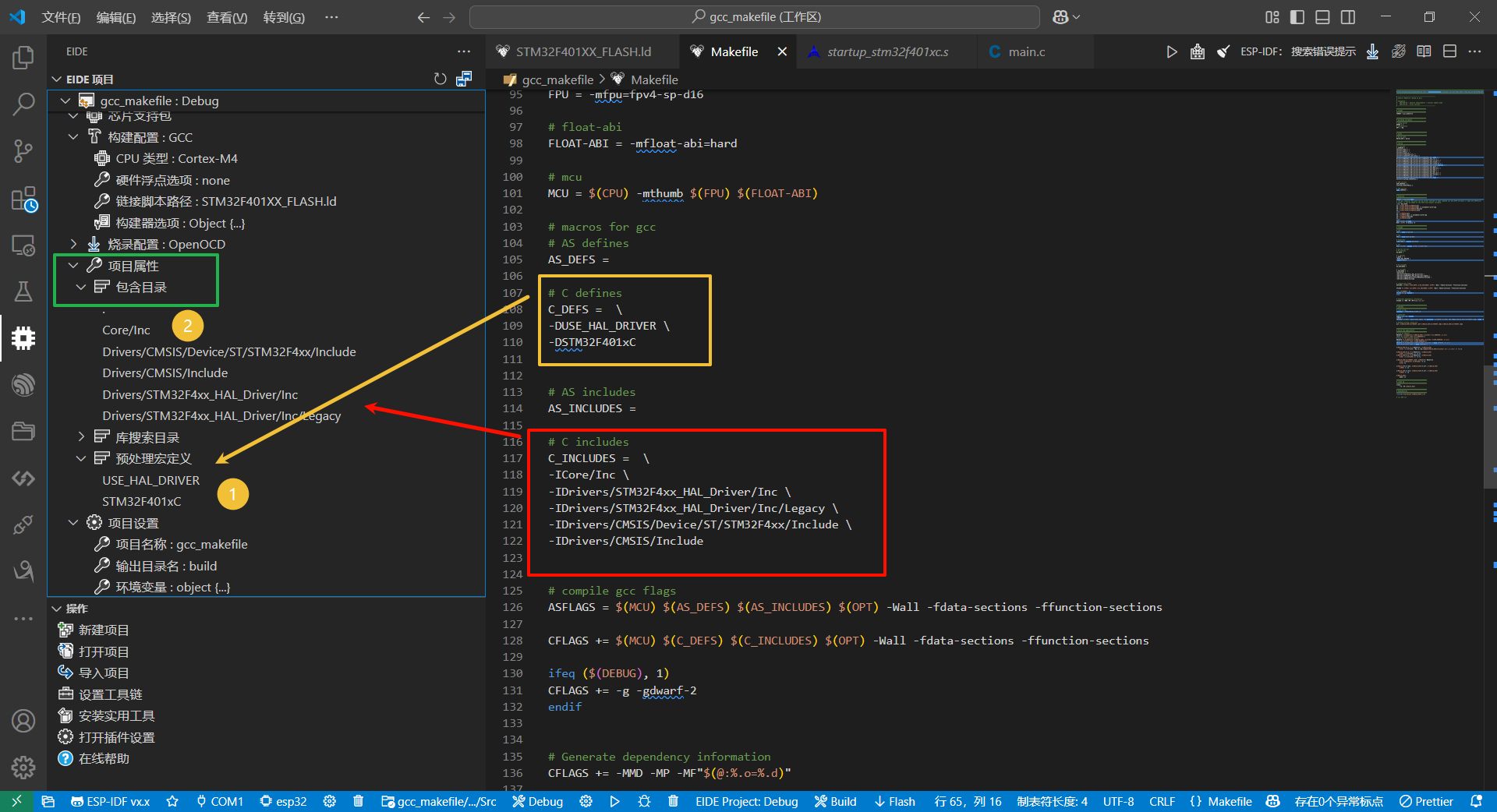Image resolution: width=1497 pixels, height=812 pixels.
Task: Open the 文件(F) menu
Action: [x=61, y=17]
